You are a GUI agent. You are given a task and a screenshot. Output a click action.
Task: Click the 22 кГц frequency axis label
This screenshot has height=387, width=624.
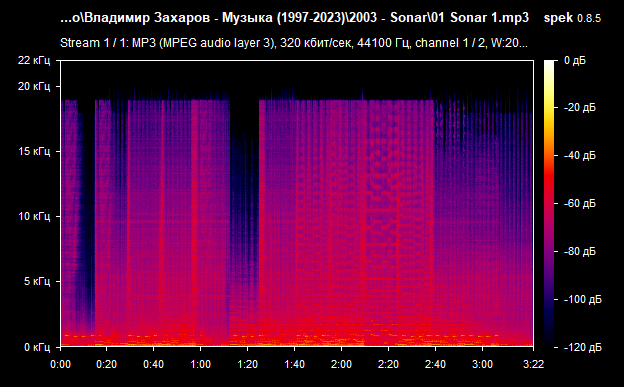[x=34, y=61]
